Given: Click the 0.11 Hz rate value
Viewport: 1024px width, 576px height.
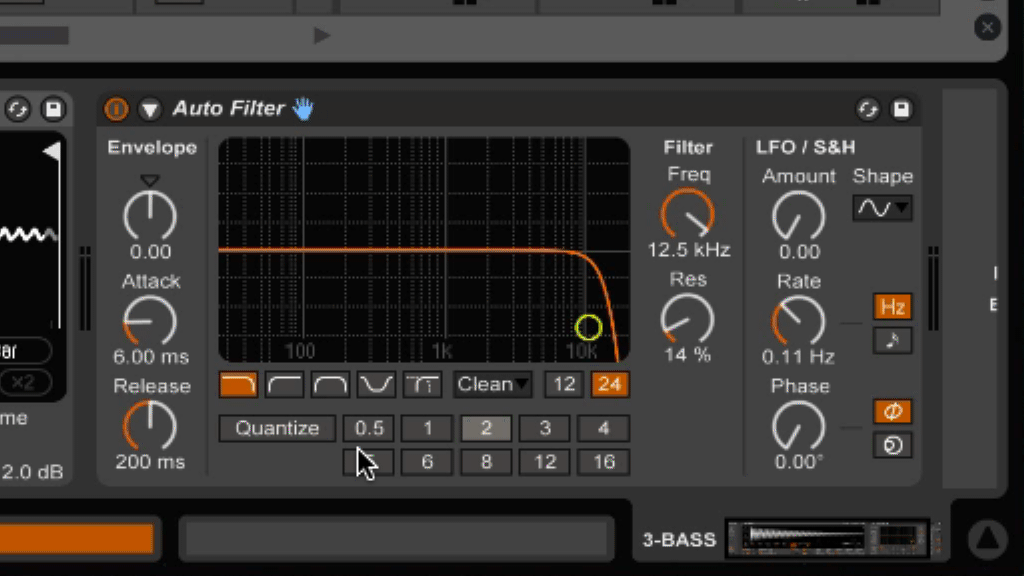Looking at the screenshot, I should point(798,357).
